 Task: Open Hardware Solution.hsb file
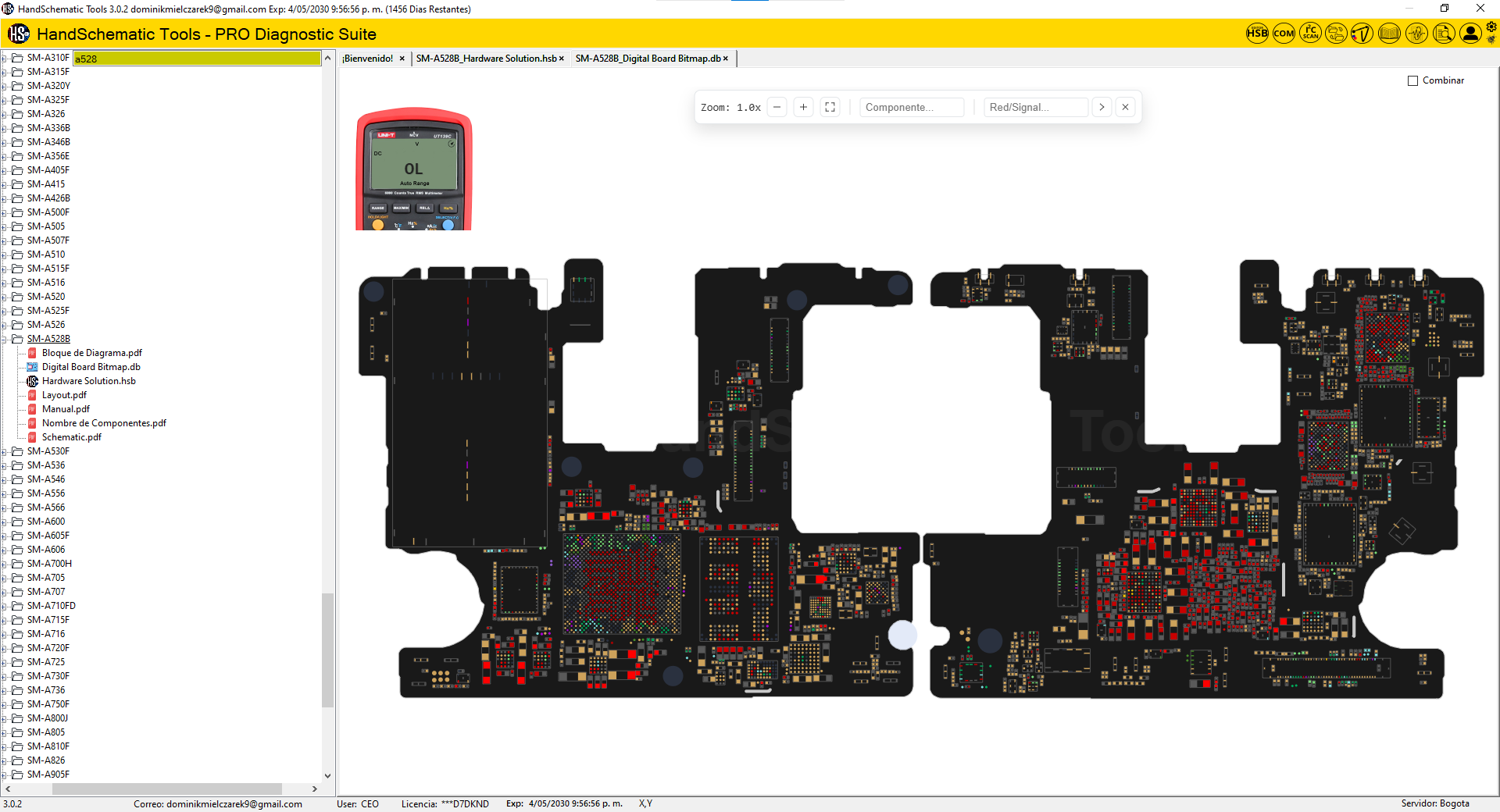point(88,381)
